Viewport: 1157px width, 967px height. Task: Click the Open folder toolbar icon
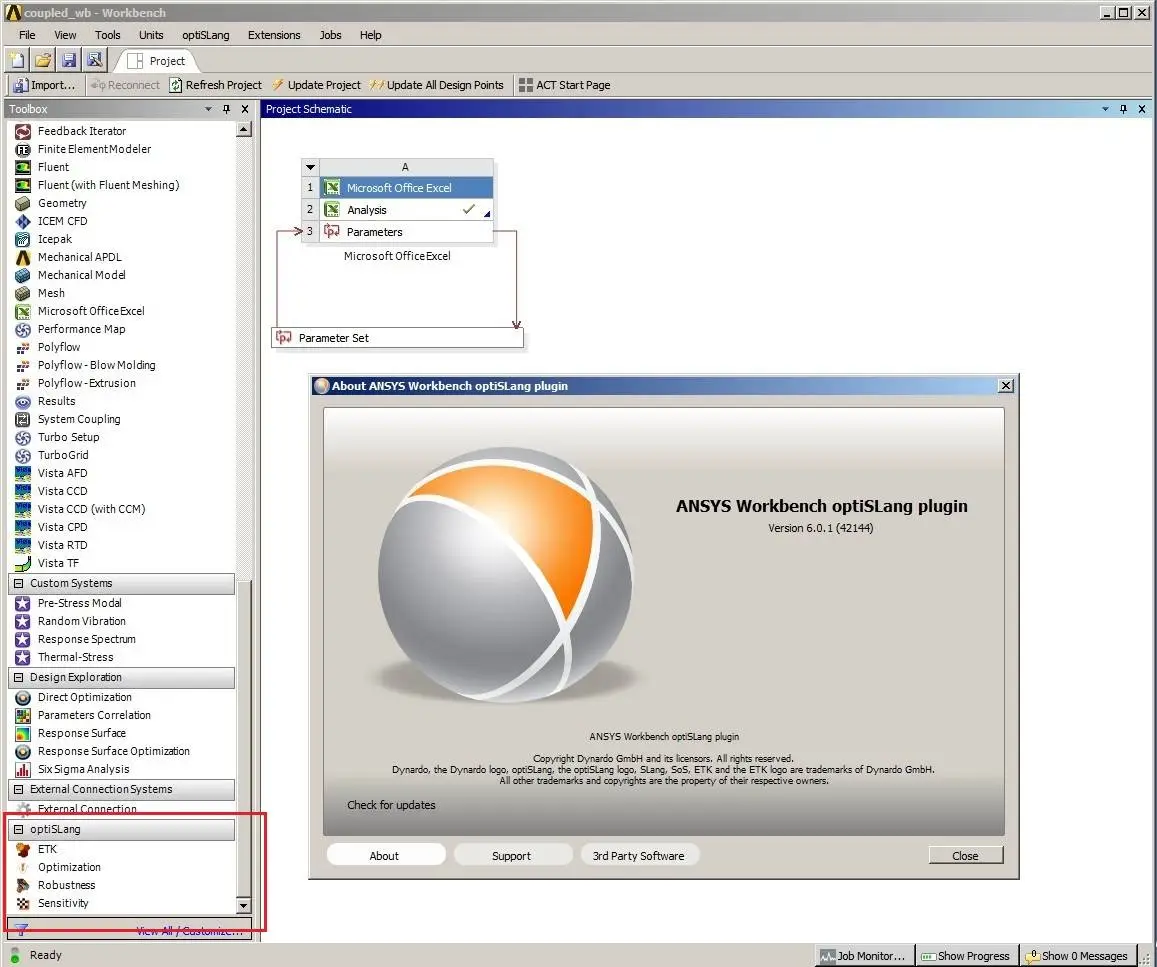pos(43,60)
